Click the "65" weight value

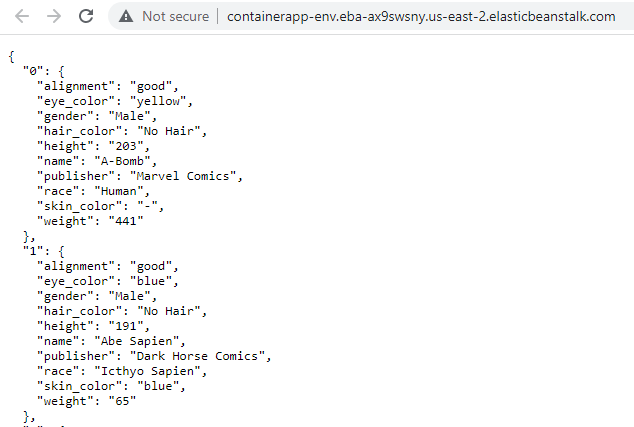[x=122, y=401]
